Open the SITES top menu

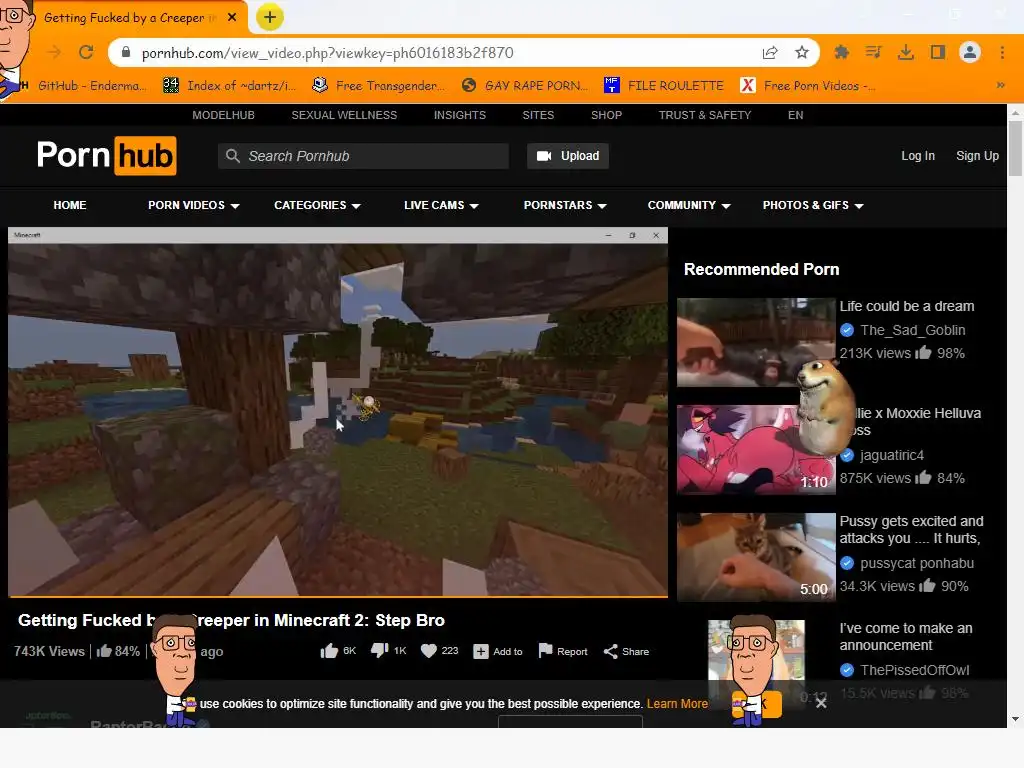(x=538, y=115)
